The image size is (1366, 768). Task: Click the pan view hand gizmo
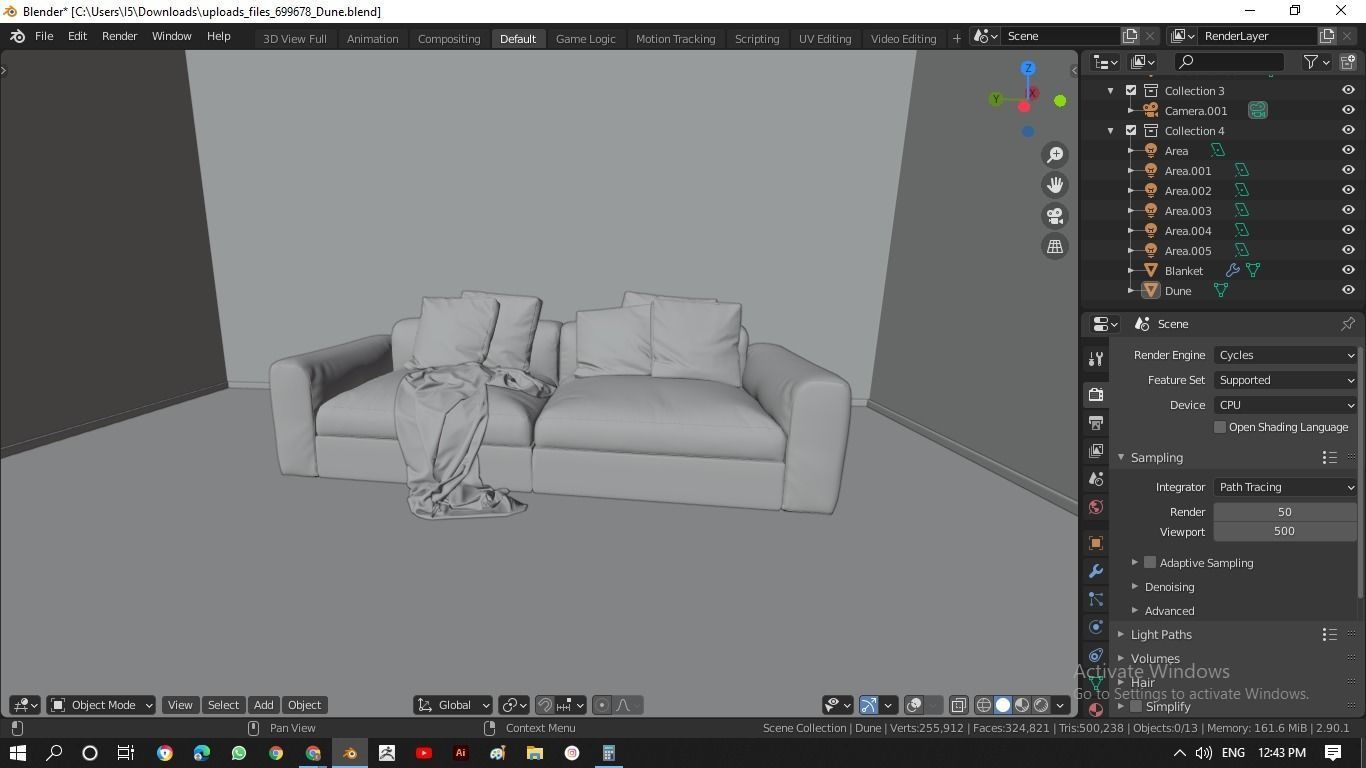1055,185
